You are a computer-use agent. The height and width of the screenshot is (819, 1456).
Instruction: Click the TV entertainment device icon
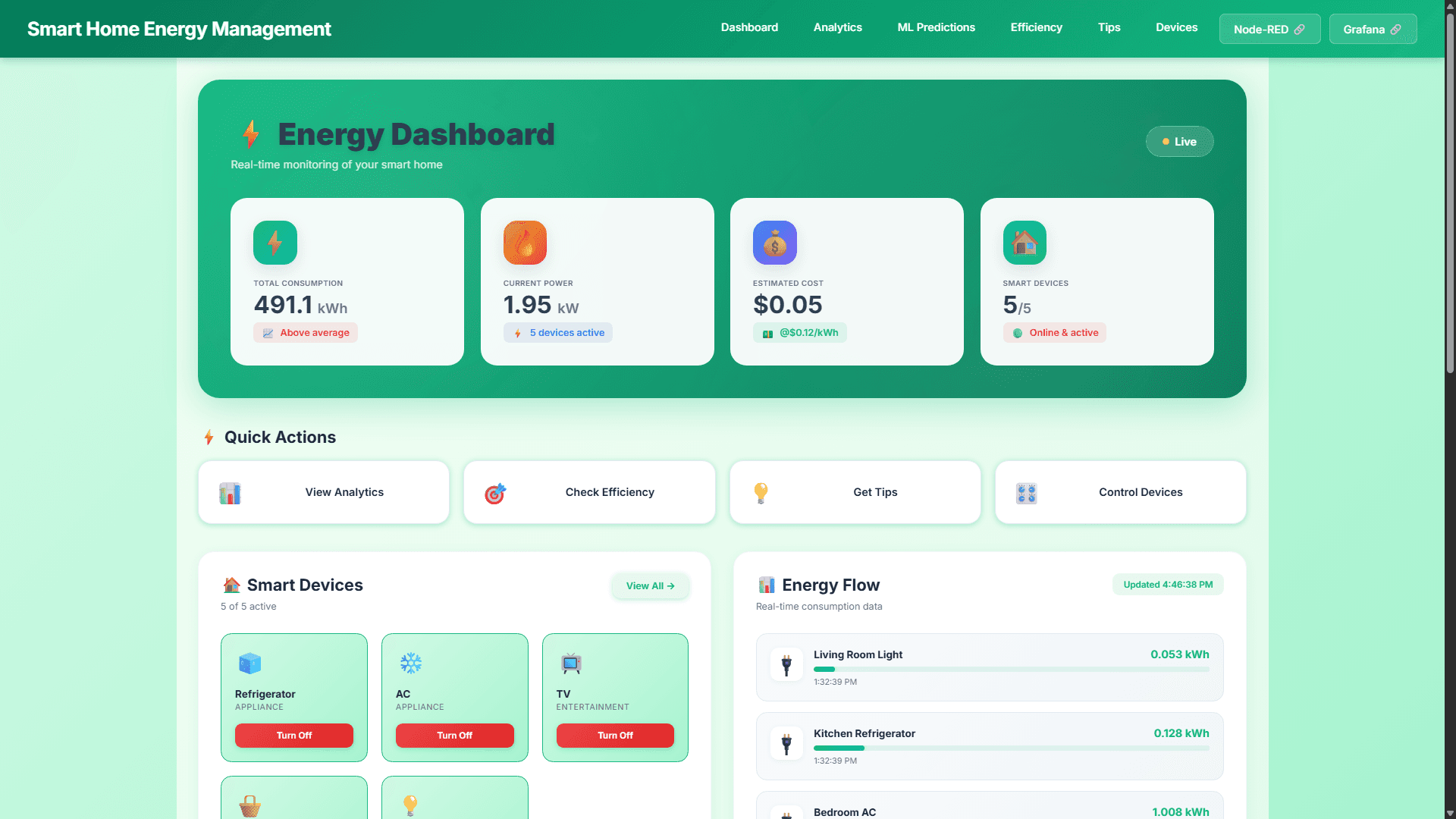coord(571,663)
